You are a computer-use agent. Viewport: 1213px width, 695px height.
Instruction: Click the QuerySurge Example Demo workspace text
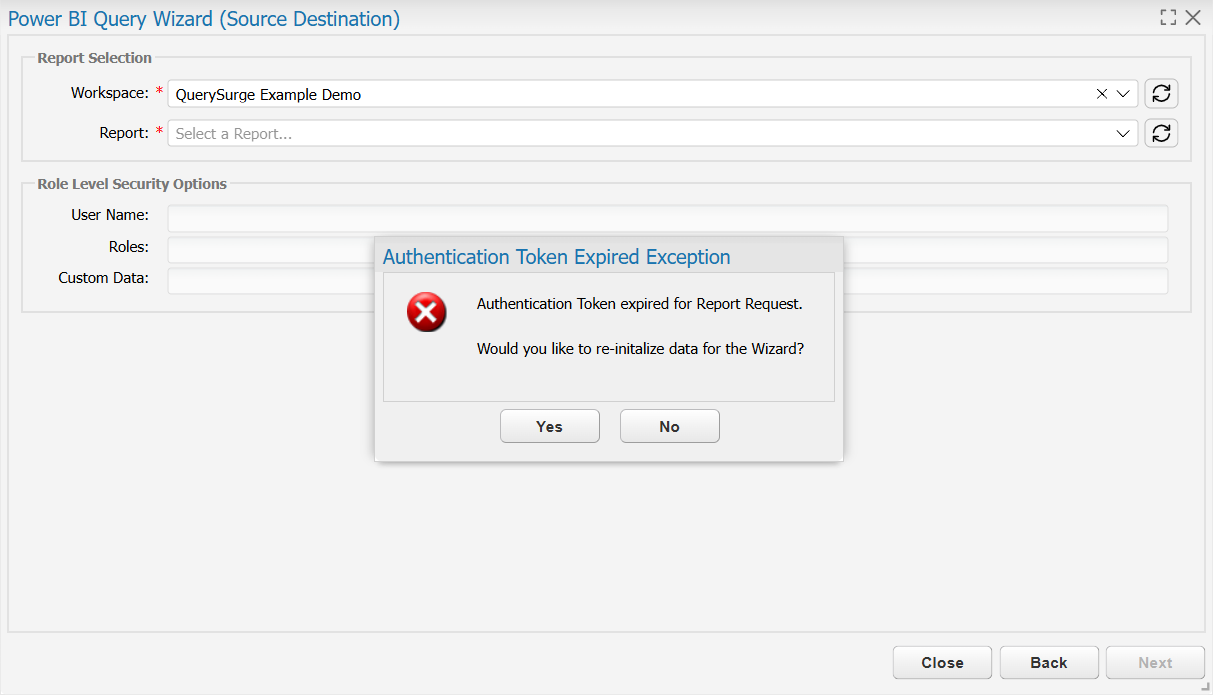tap(268, 95)
